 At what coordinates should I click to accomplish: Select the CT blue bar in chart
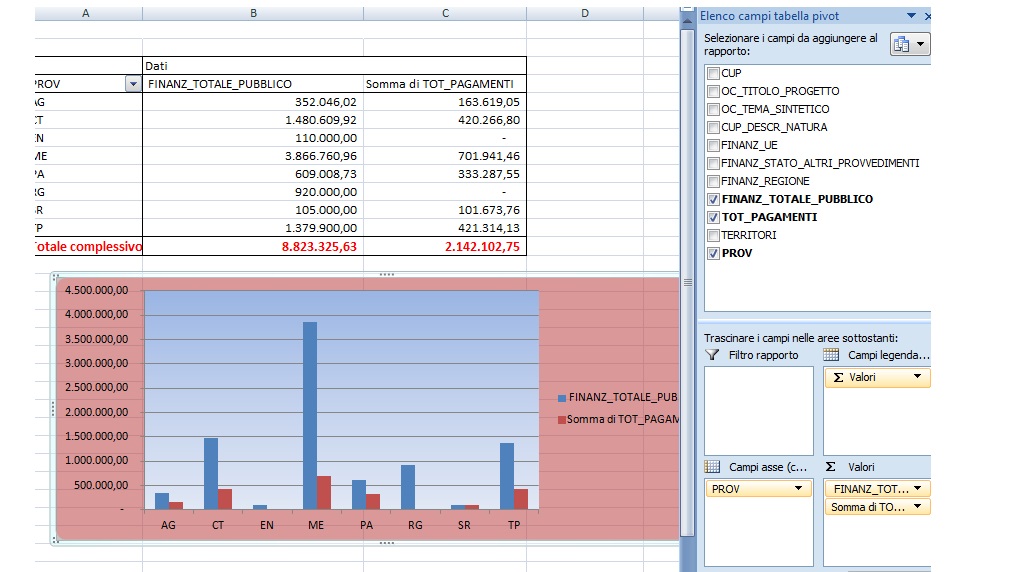click(x=211, y=473)
